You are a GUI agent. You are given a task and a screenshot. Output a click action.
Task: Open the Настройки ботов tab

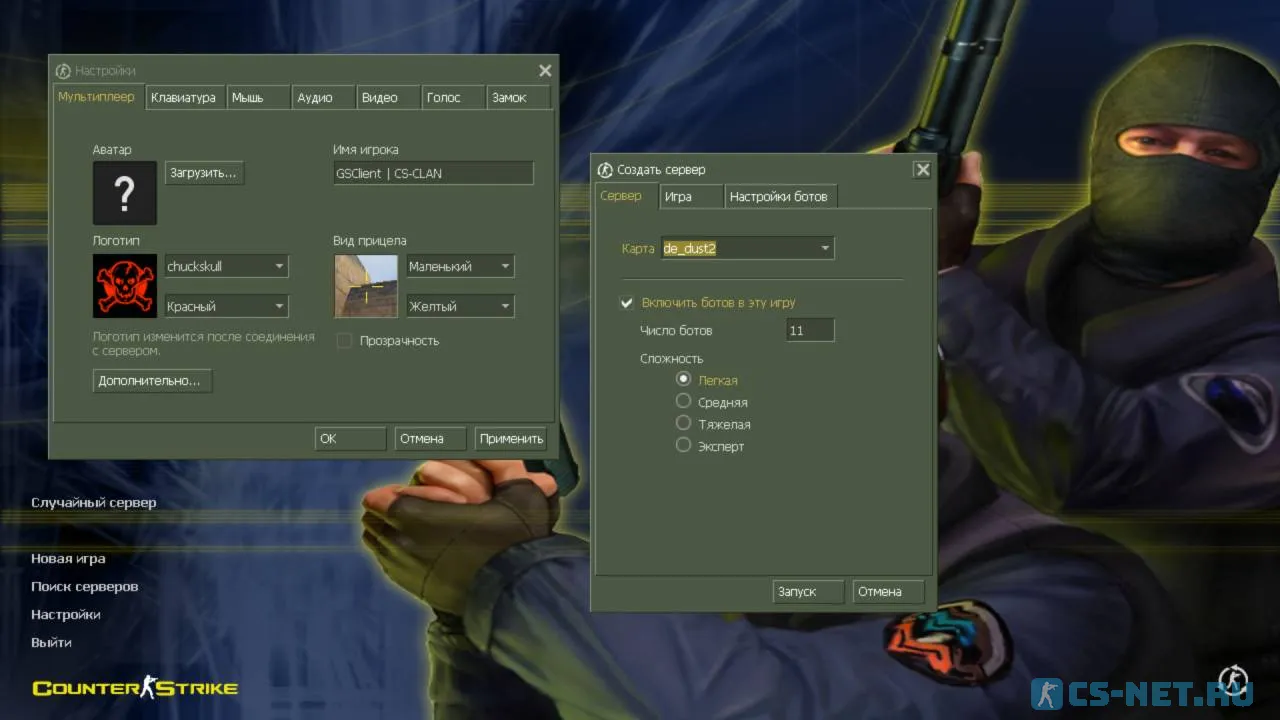[780, 196]
